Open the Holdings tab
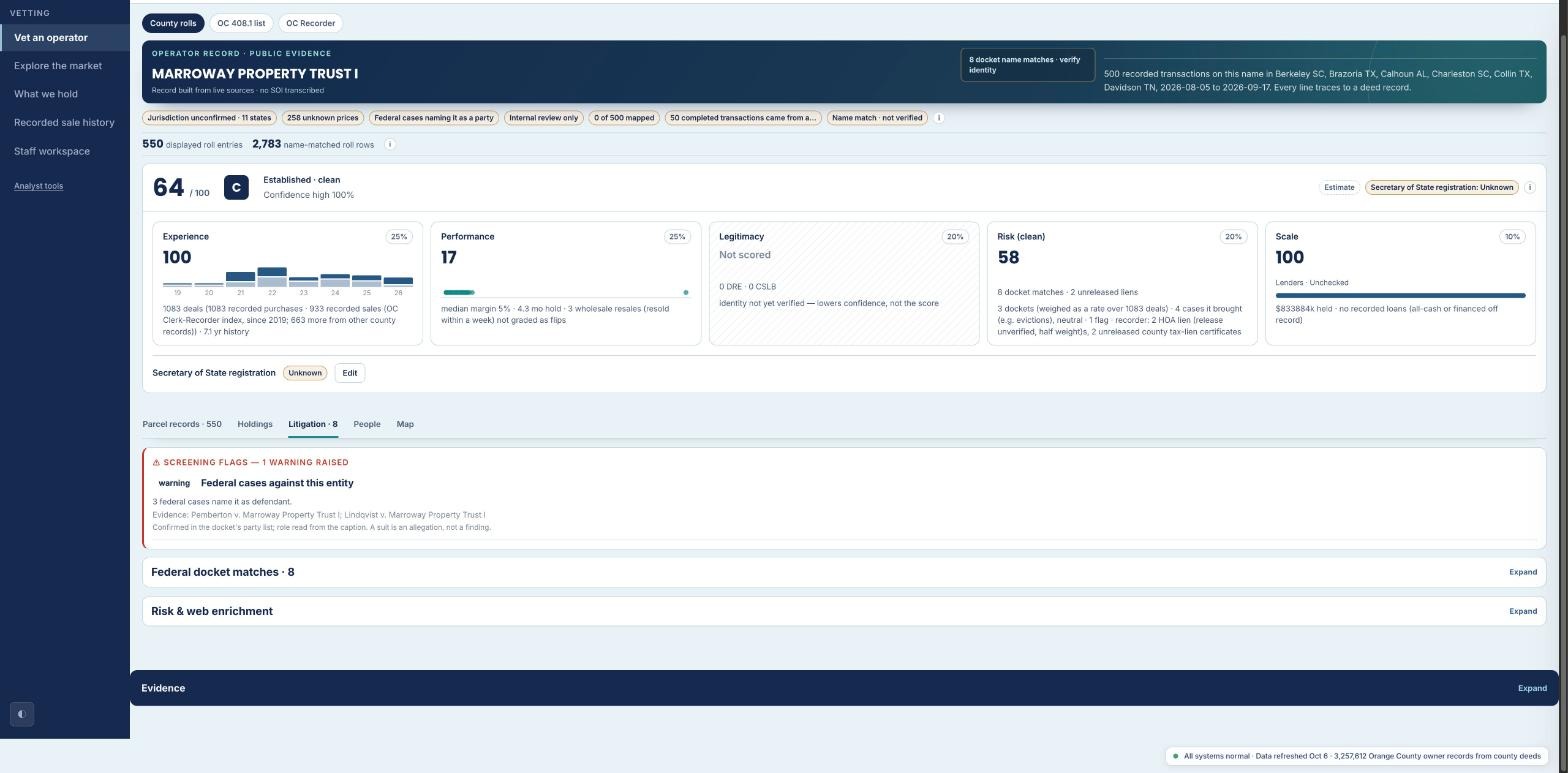 [x=255, y=424]
